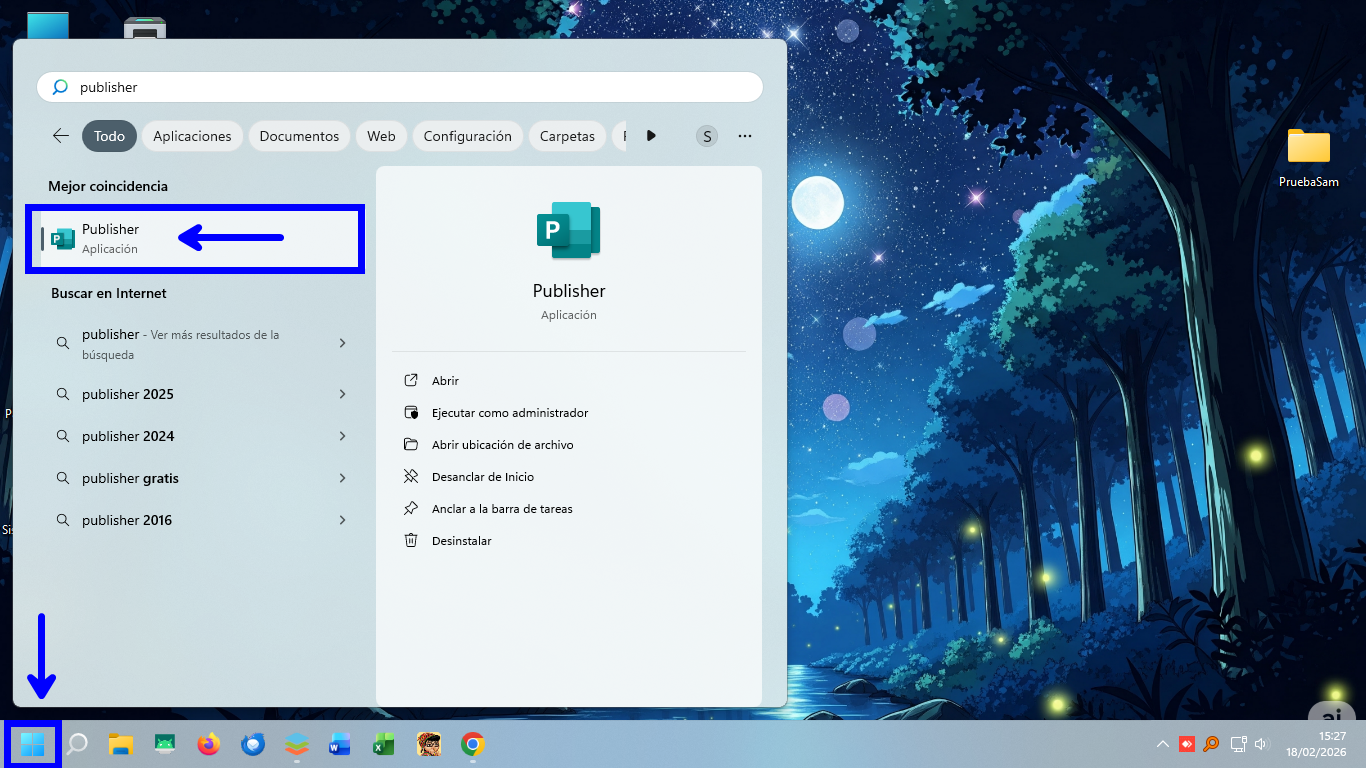
Task: Open the user account icon labeled S
Action: 707,135
